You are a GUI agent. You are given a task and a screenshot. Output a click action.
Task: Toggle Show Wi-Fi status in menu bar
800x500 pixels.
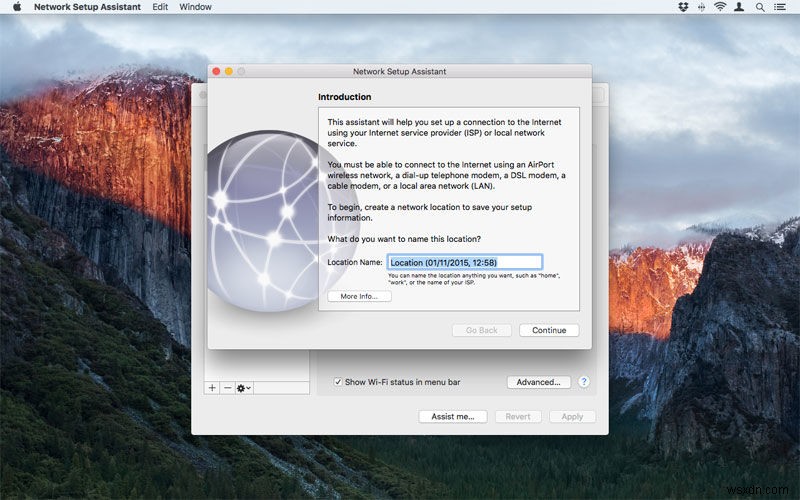(x=338, y=382)
